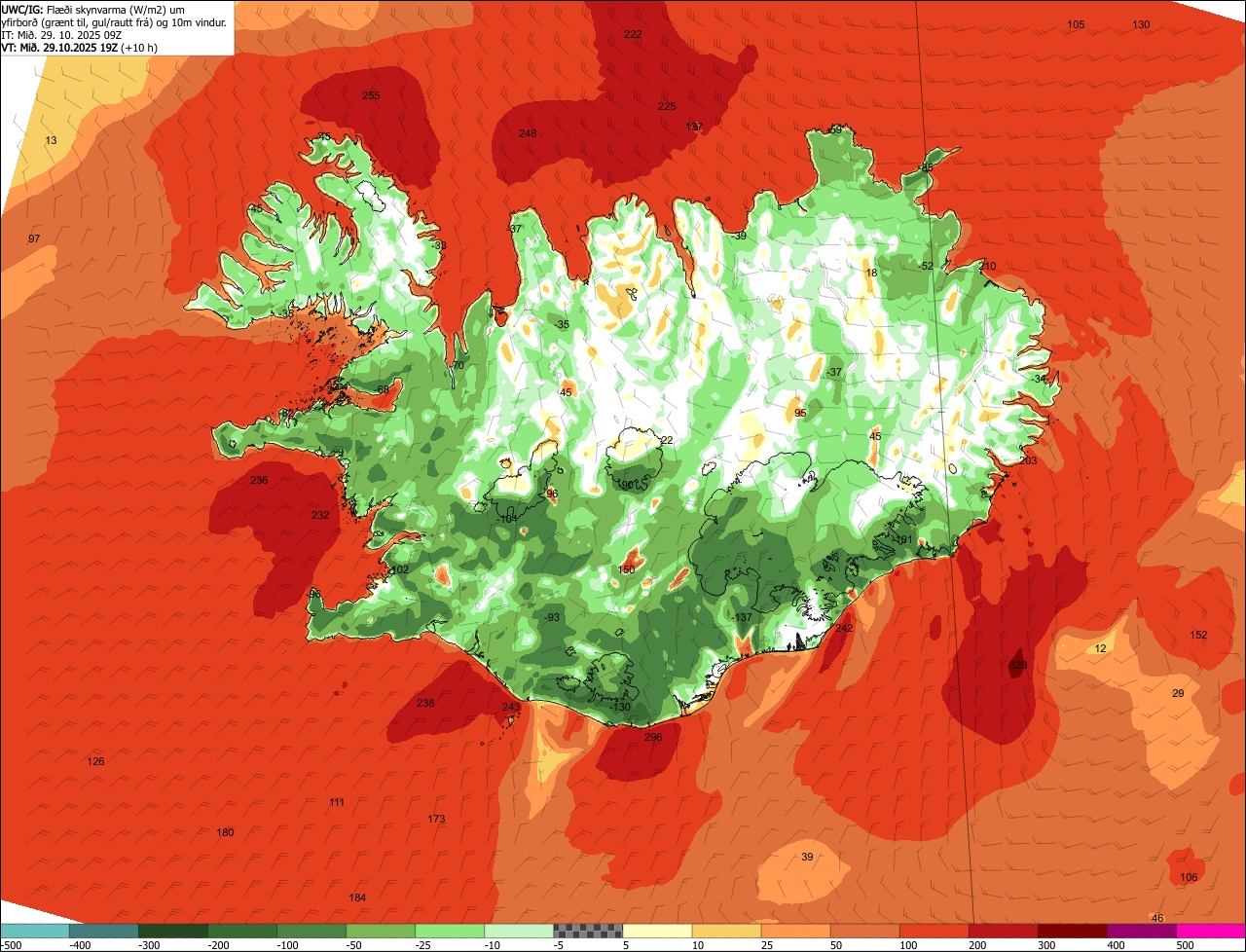Select the ocean value 29
Screen dimensions: 1246x952
pos(1178,694)
